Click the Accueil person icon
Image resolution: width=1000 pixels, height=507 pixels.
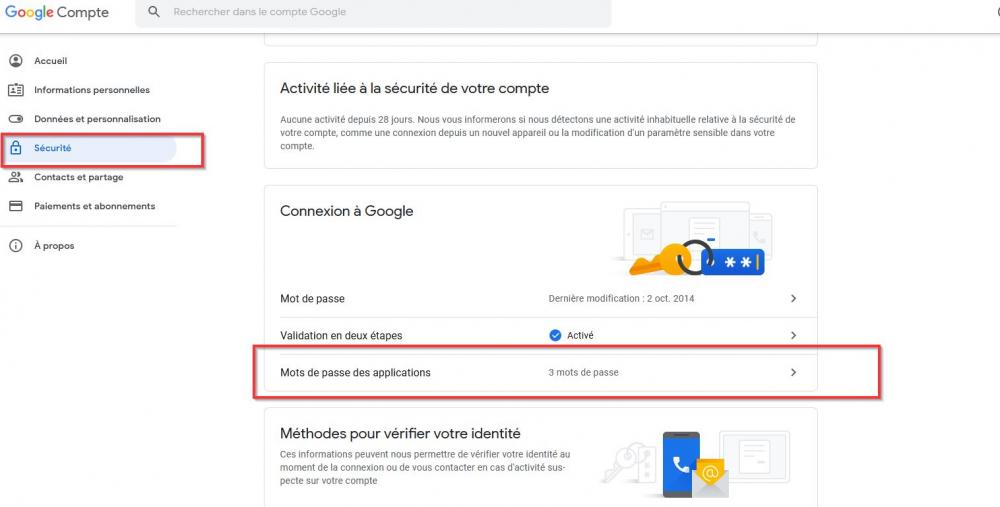click(x=16, y=61)
